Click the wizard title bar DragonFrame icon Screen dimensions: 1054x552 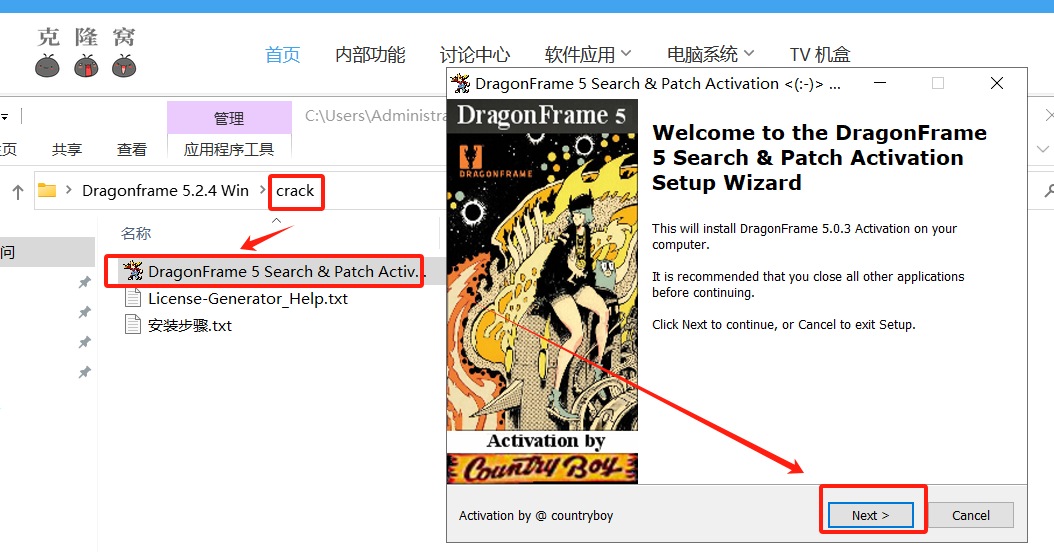(x=460, y=83)
